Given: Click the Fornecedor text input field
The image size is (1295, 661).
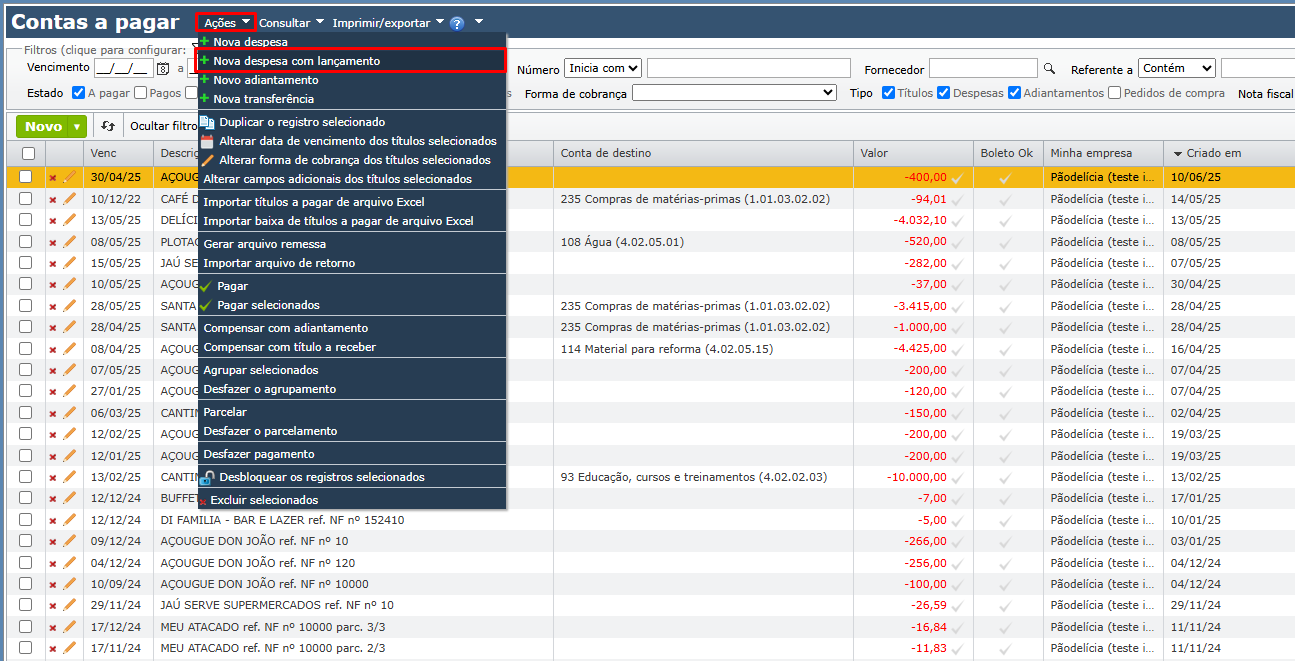Looking at the screenshot, I should point(982,68).
